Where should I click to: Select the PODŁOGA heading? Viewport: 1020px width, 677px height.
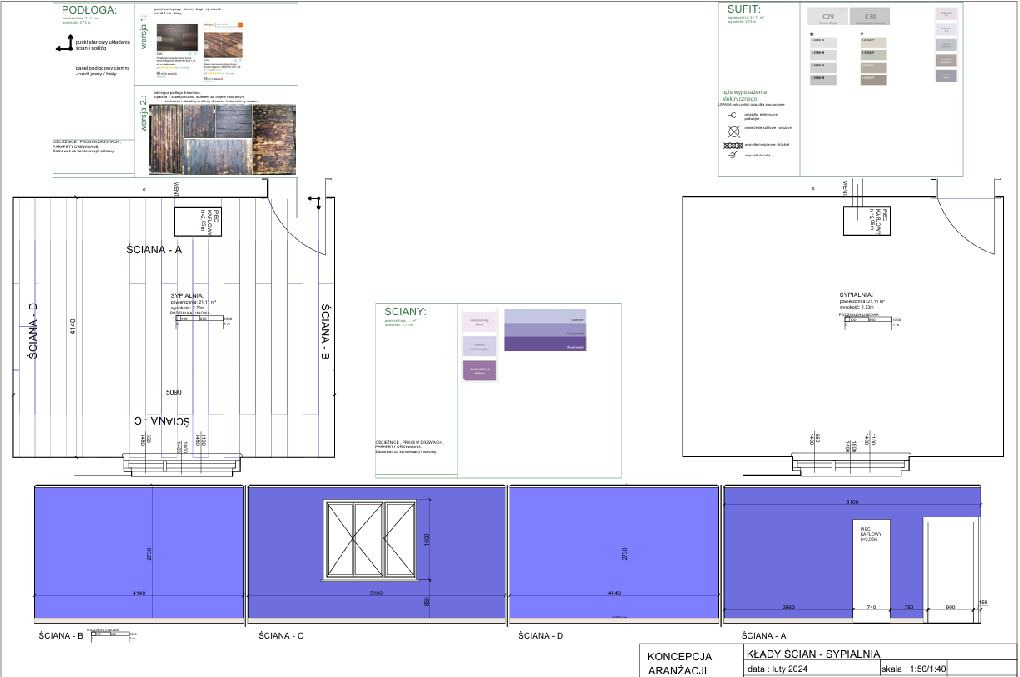[x=88, y=11]
